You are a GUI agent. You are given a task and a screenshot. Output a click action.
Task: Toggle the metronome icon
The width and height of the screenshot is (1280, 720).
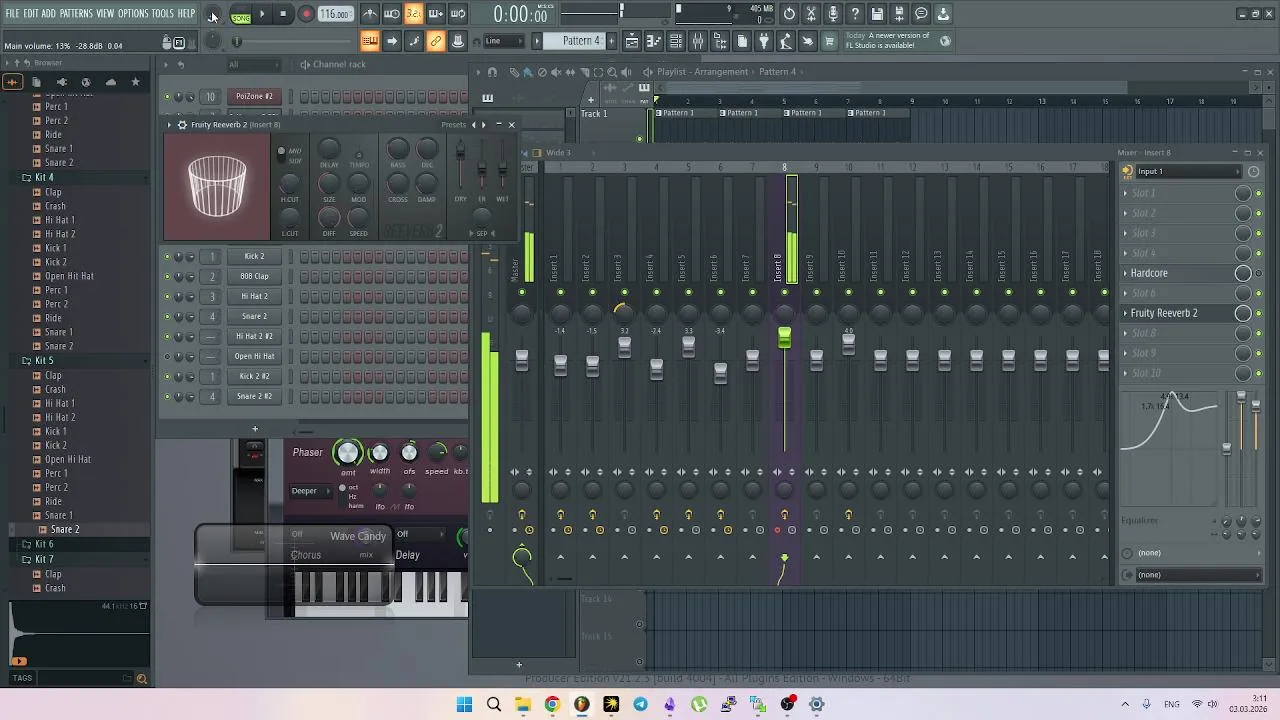coord(370,14)
